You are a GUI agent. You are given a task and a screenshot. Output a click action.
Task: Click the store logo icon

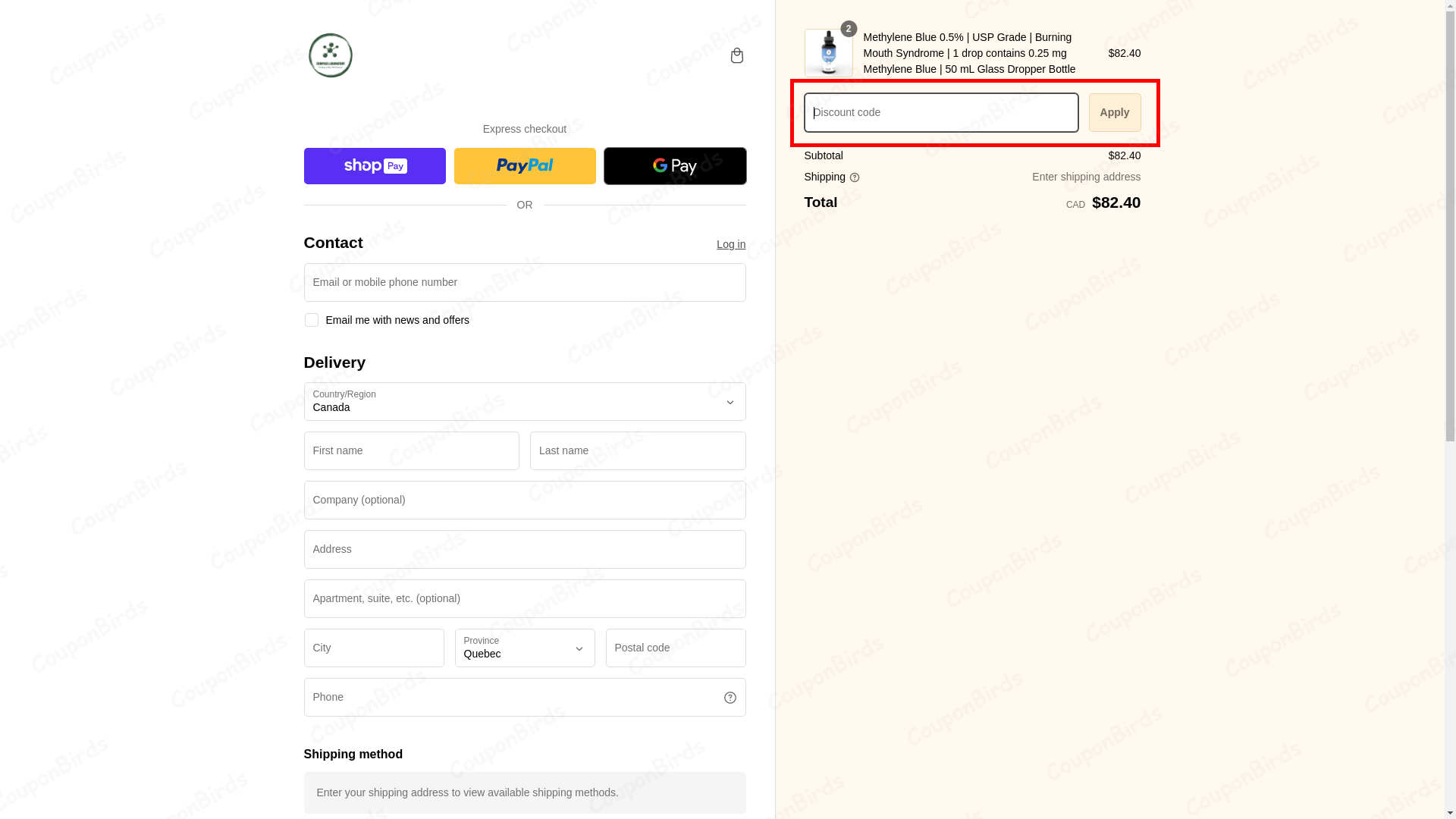pyautogui.click(x=330, y=55)
